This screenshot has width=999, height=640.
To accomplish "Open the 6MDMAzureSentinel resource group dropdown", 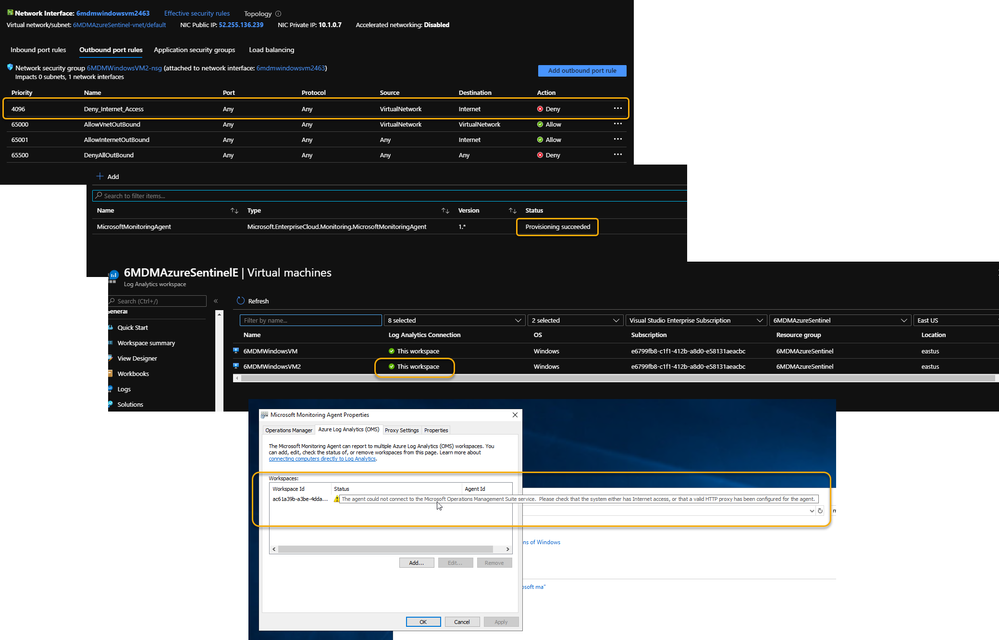I will 840,320.
